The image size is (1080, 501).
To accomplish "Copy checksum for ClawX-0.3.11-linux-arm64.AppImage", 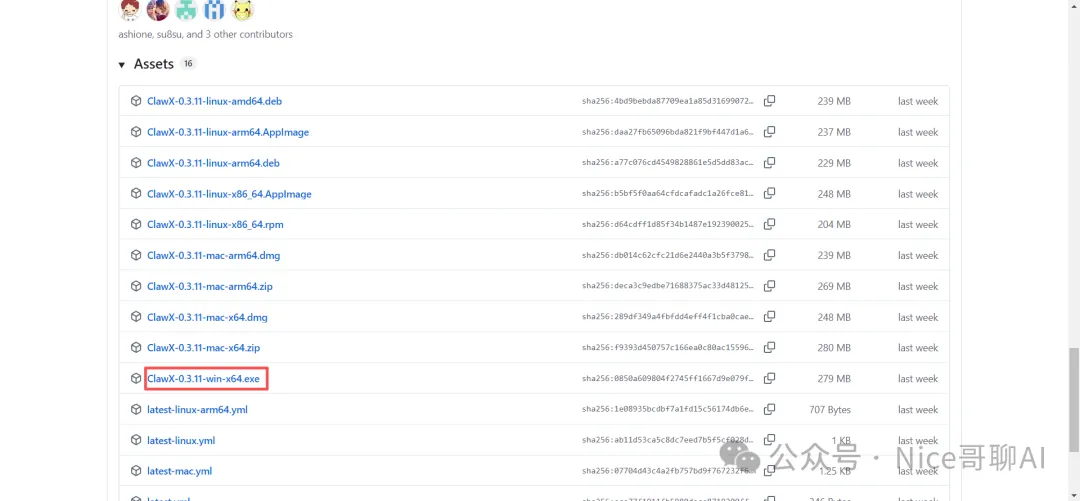I will click(769, 132).
